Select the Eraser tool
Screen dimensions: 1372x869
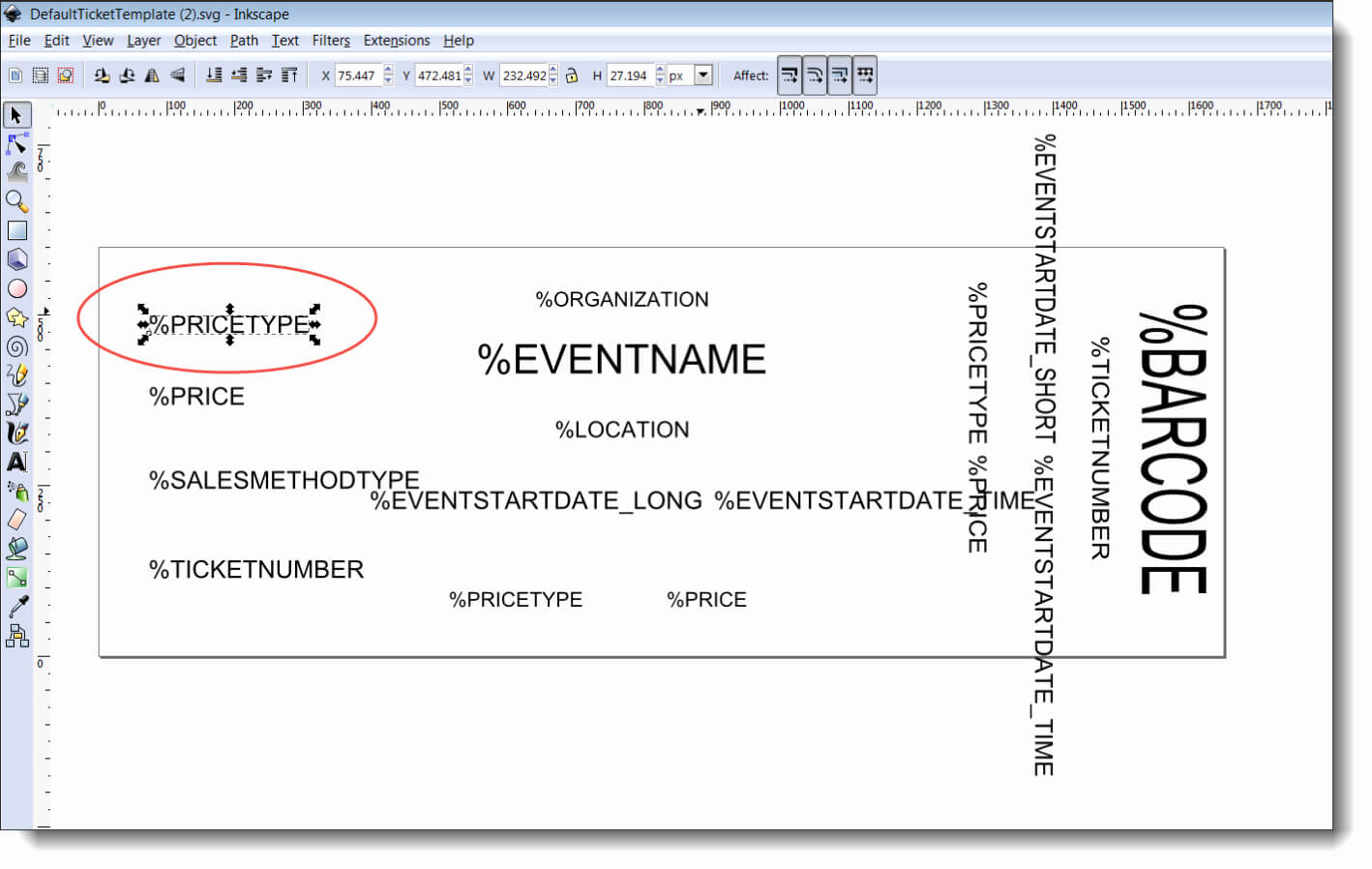pos(16,520)
